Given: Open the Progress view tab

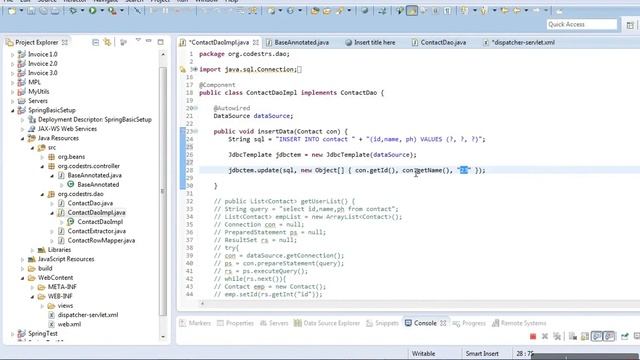Looking at the screenshot, I should 469,323.
